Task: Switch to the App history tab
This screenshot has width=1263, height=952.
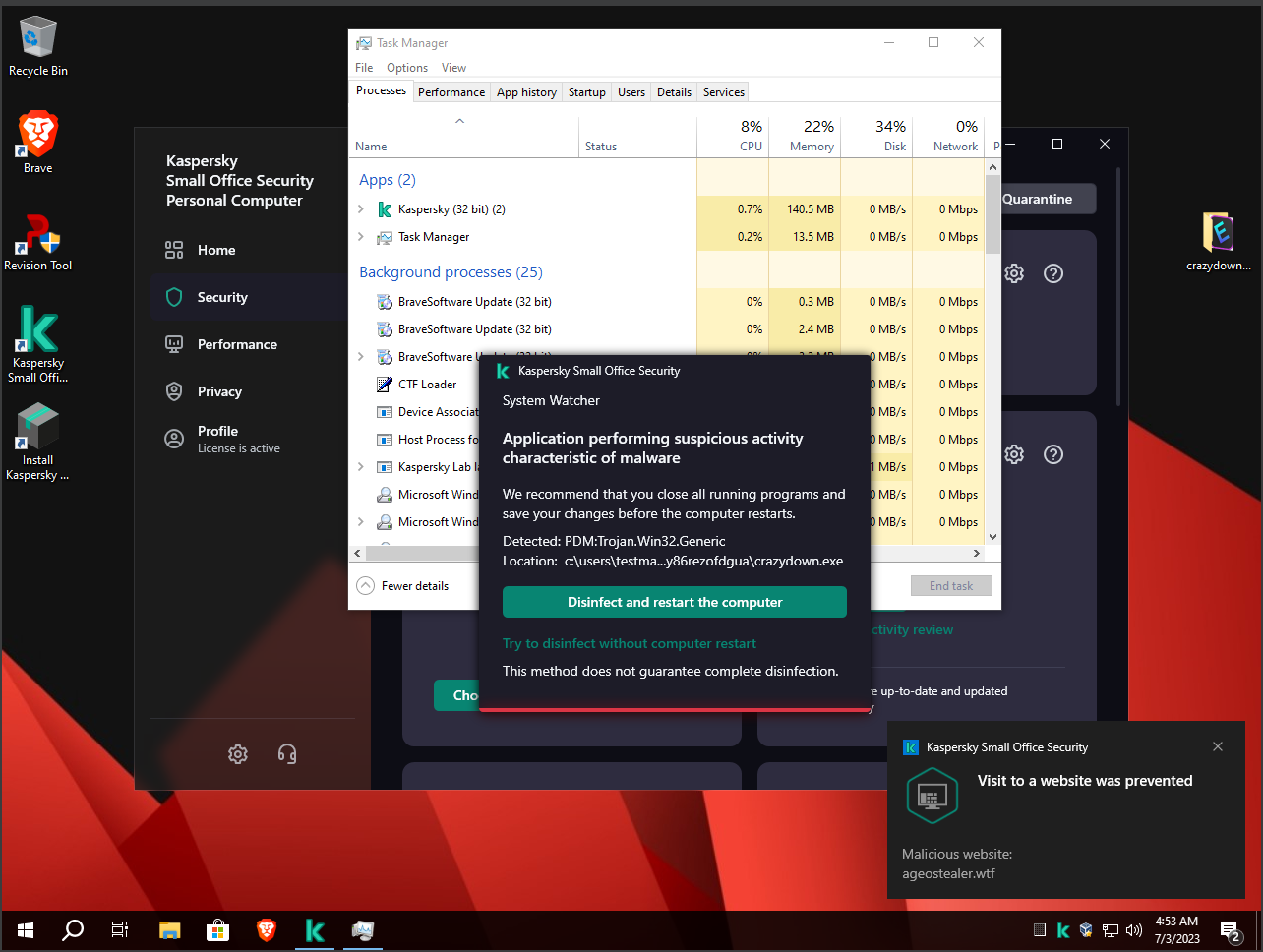Action: (526, 92)
